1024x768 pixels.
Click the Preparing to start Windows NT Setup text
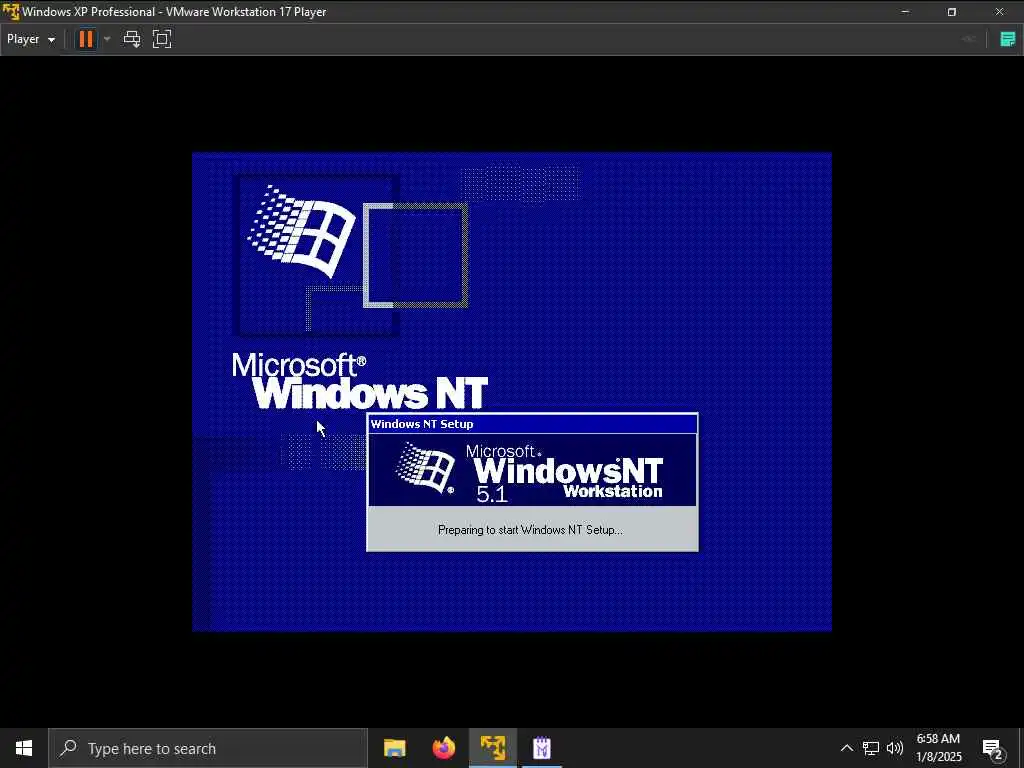pyautogui.click(x=530, y=530)
